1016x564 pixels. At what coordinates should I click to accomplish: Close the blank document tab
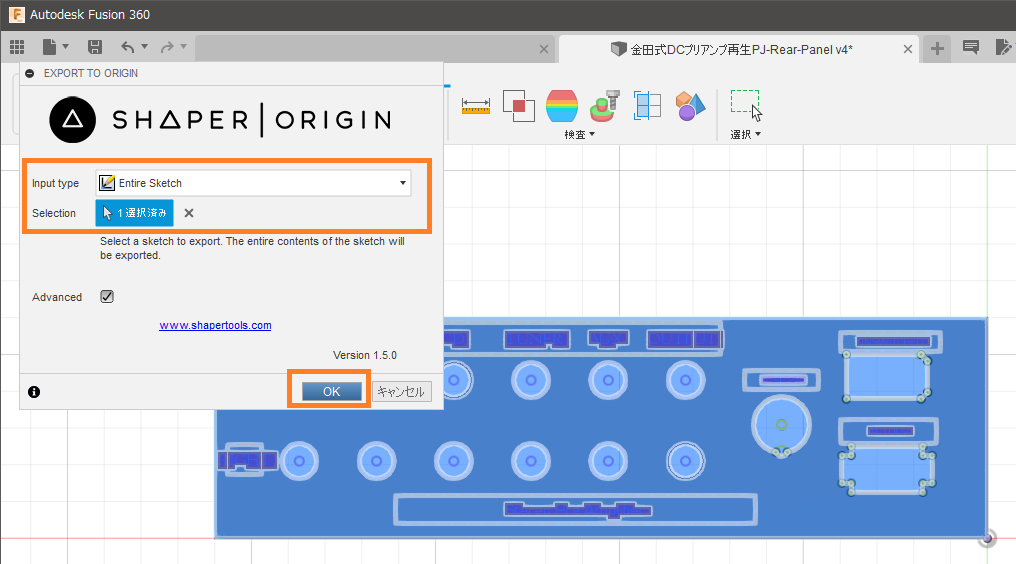(544, 49)
